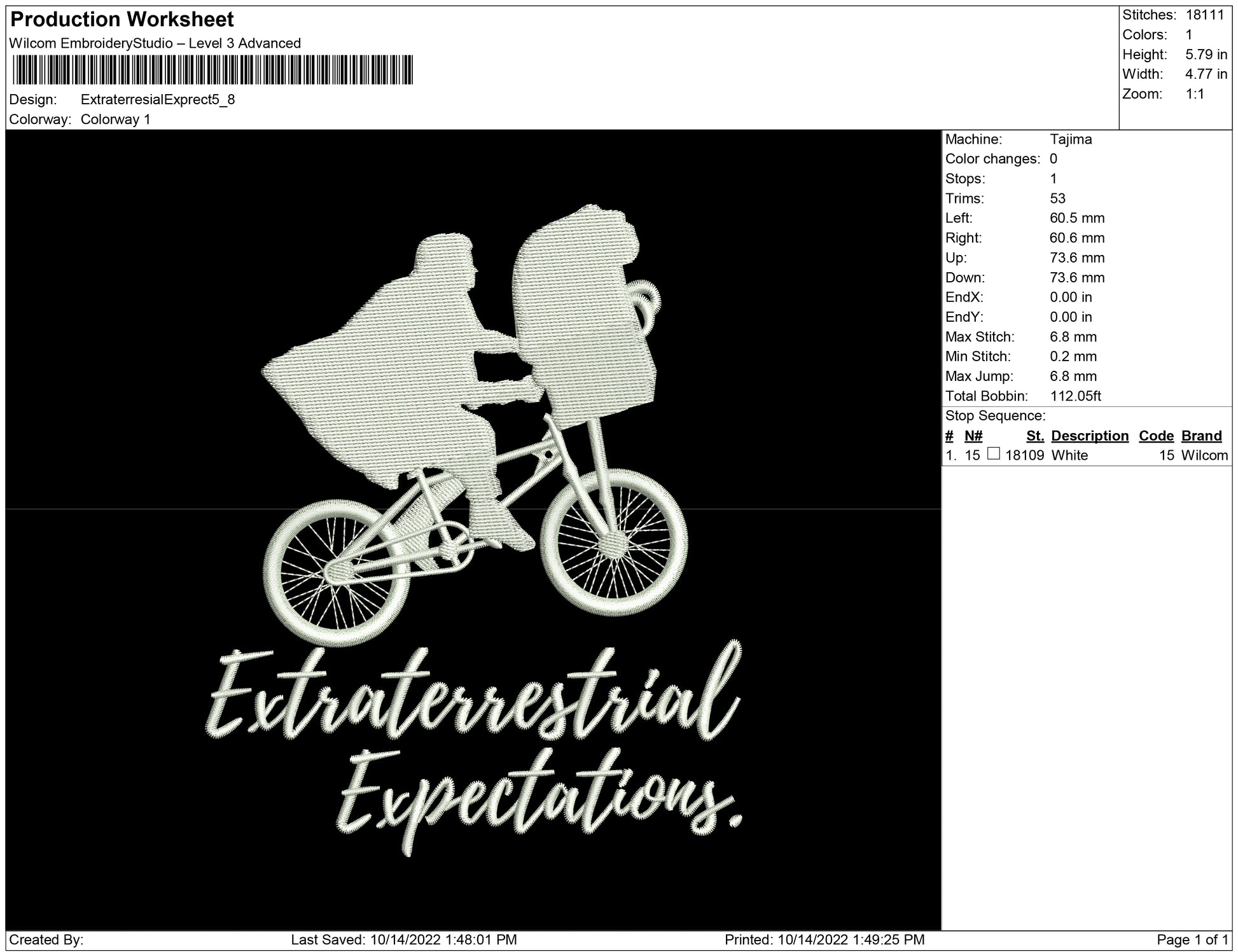Click the Tajima machine value

(x=1071, y=139)
